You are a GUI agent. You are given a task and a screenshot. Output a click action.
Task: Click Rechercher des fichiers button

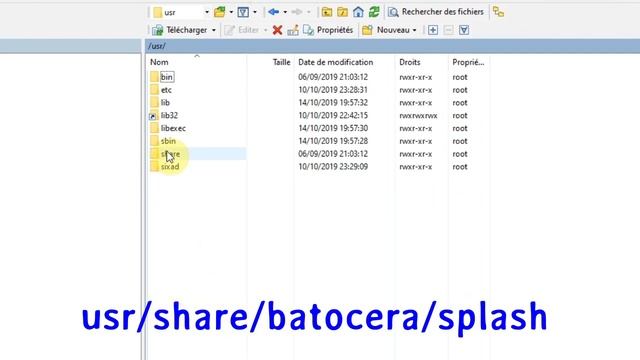(x=436, y=12)
